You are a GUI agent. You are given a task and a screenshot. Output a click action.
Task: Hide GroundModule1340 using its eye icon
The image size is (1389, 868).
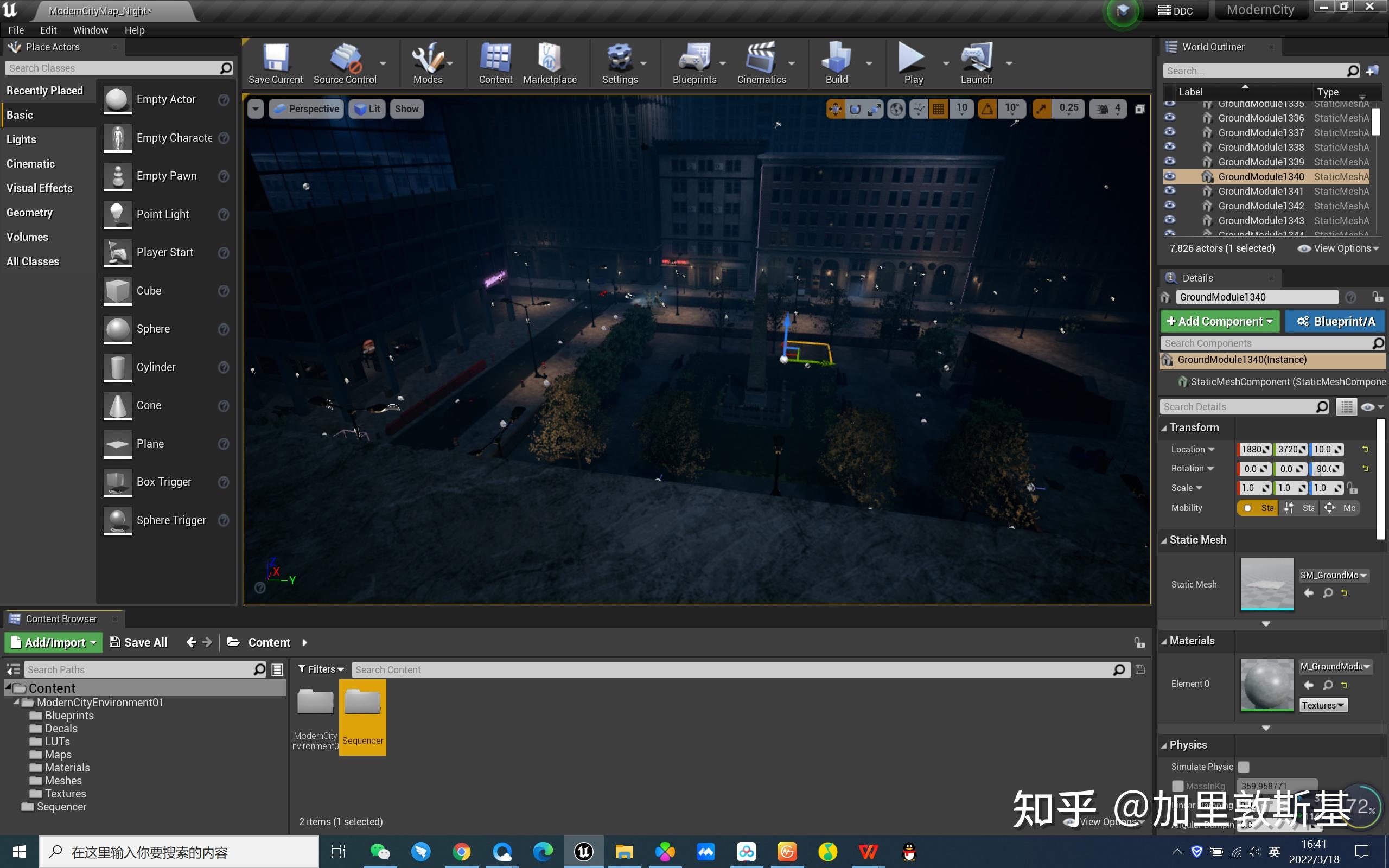click(1171, 176)
